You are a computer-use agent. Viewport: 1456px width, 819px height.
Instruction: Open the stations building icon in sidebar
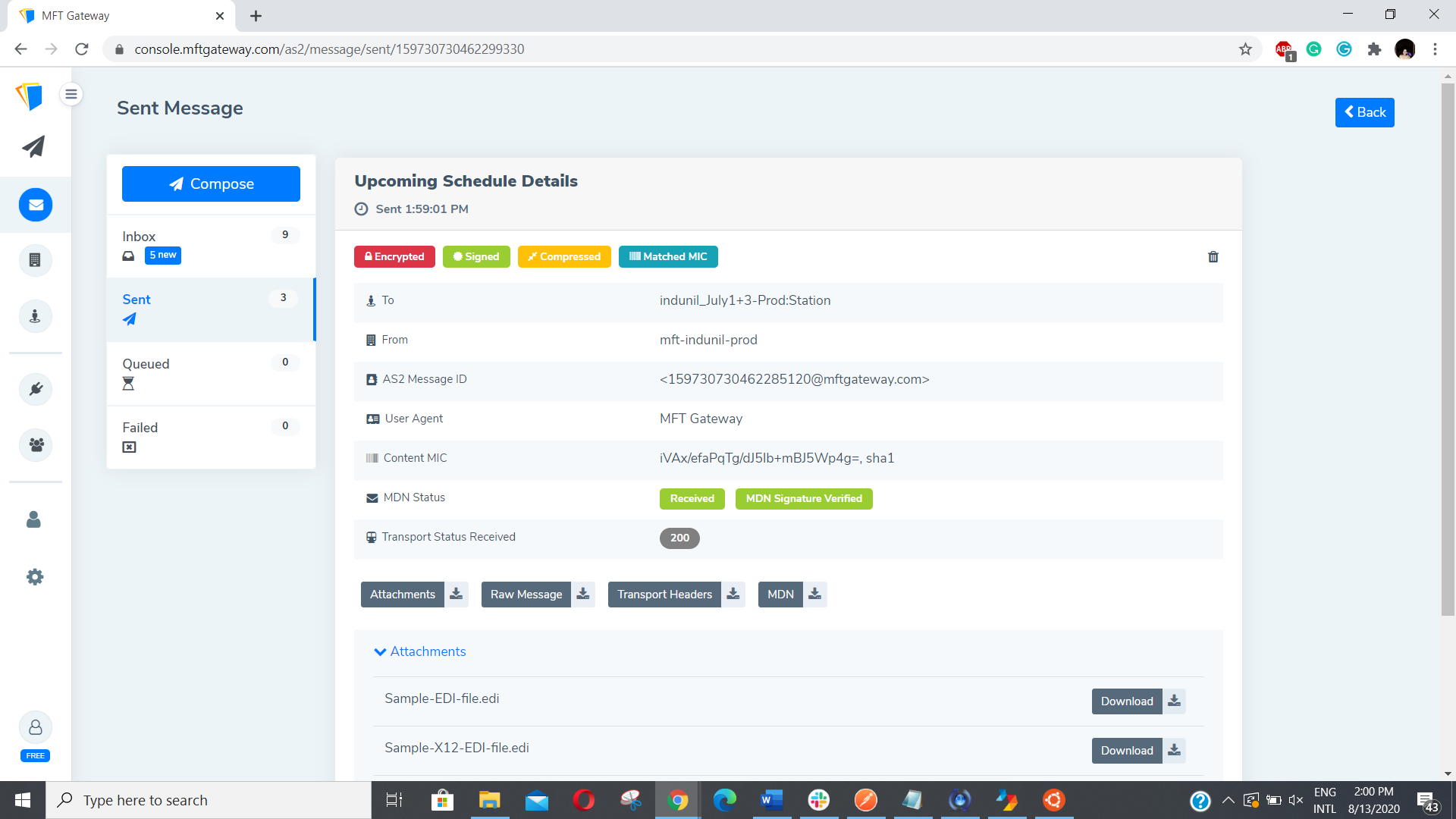pyautogui.click(x=35, y=260)
